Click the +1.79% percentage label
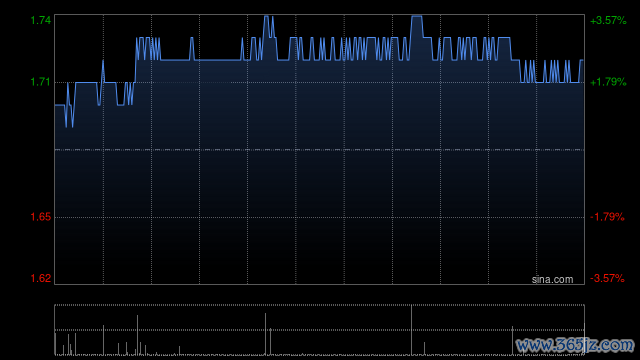The width and height of the screenshot is (640, 360). click(608, 82)
